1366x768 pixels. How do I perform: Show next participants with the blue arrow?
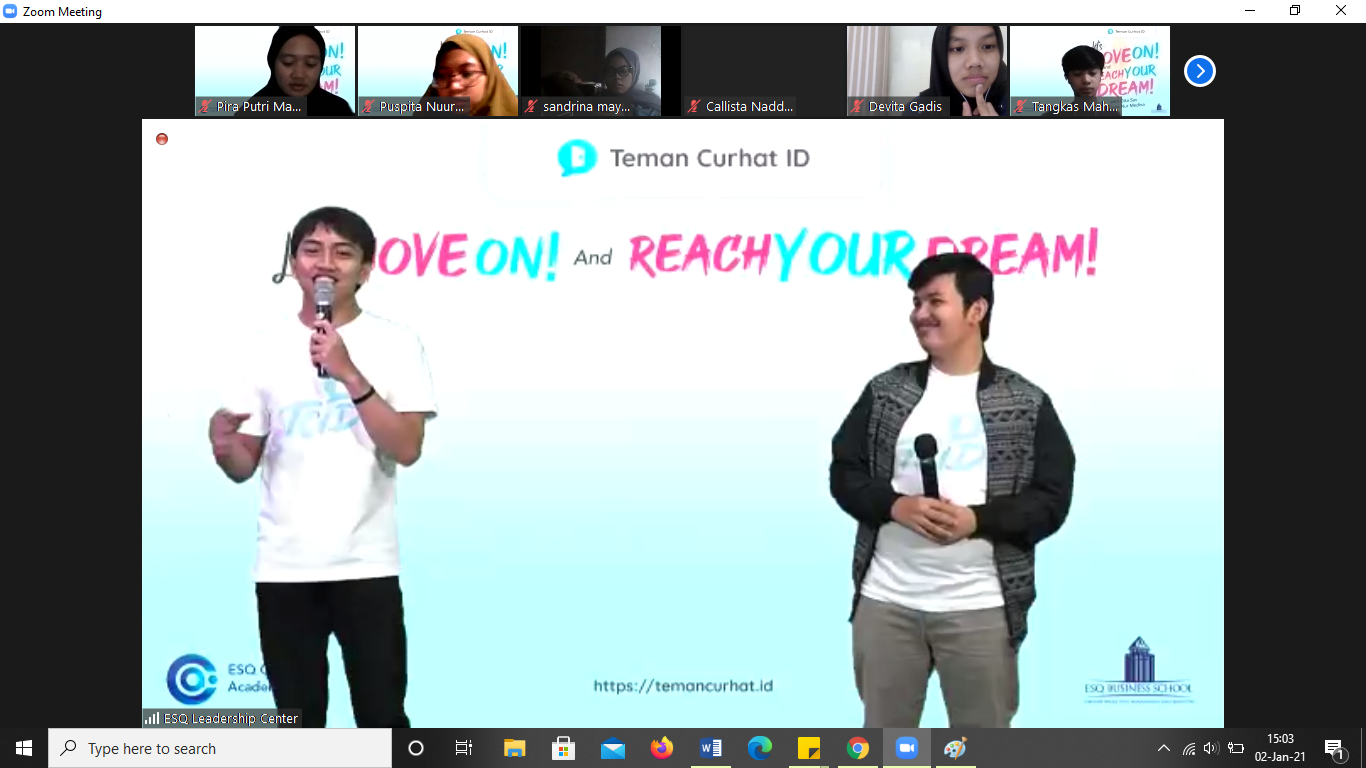click(1199, 71)
